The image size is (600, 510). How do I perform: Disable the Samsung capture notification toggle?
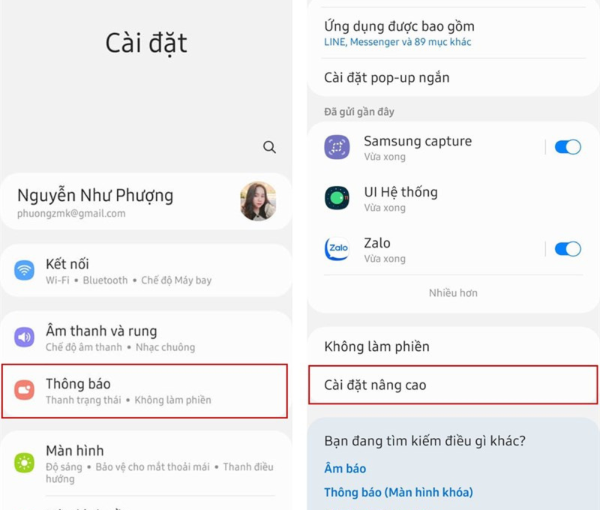point(568,147)
